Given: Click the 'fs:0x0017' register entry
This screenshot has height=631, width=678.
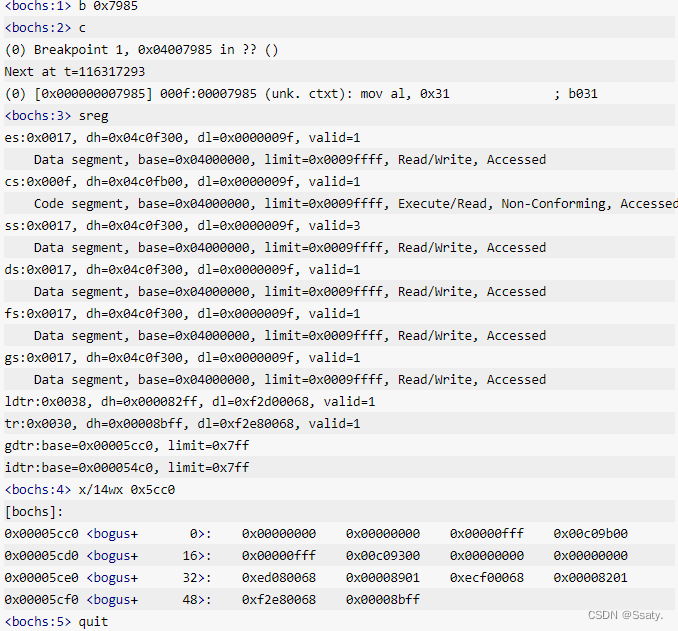Looking at the screenshot, I should (x=38, y=314).
